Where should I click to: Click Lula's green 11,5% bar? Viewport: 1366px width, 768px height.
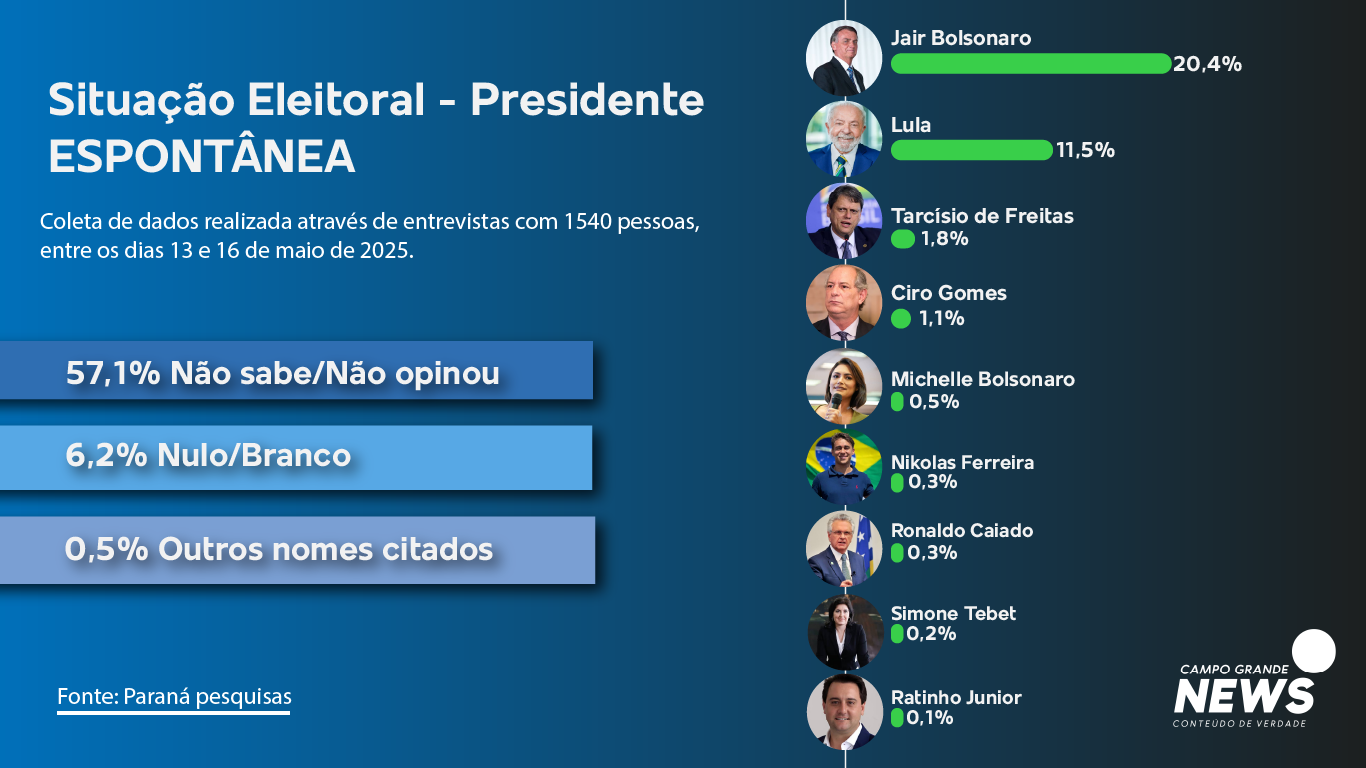(971, 150)
